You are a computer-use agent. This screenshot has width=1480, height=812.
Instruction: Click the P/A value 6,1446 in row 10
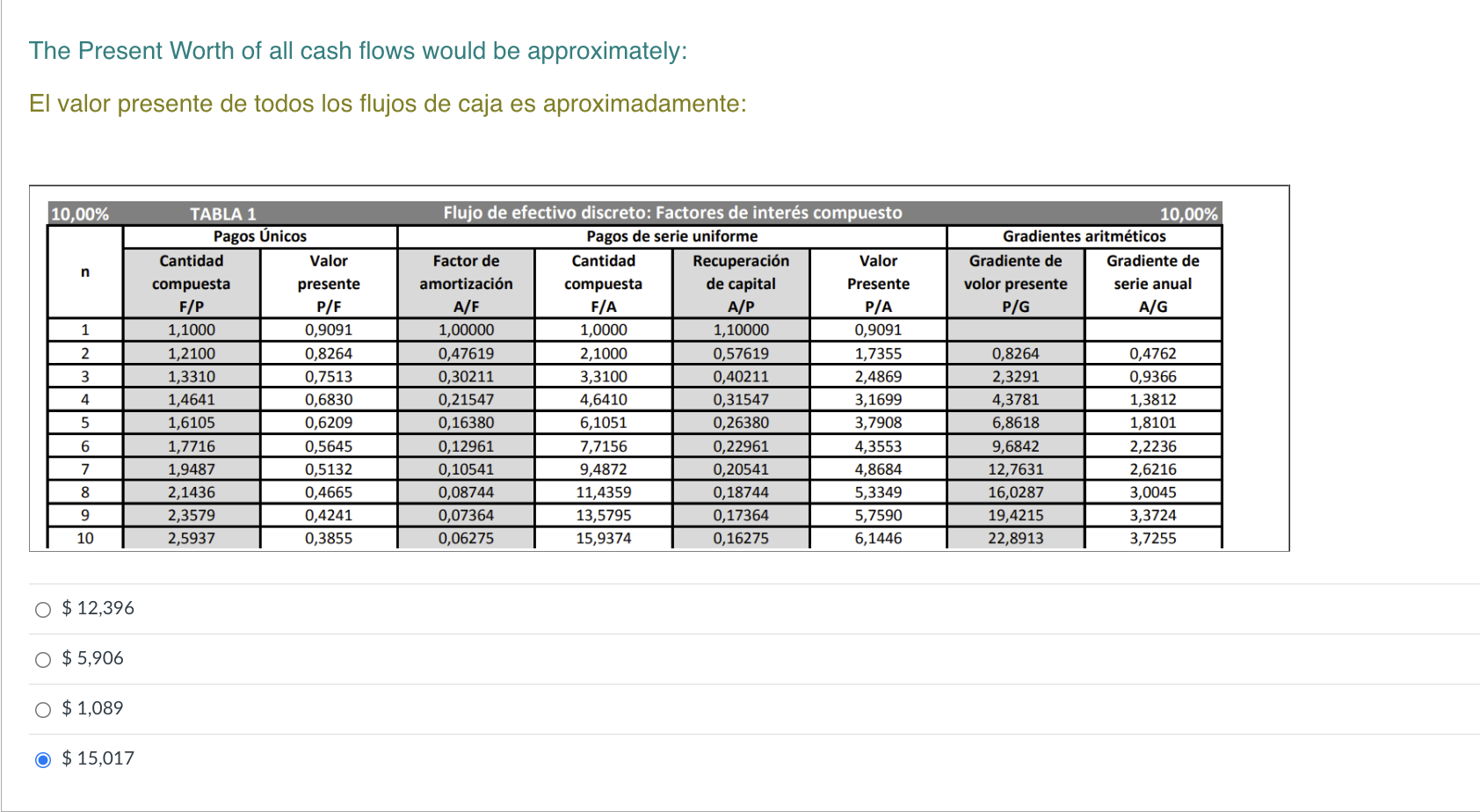pyautogui.click(x=878, y=538)
